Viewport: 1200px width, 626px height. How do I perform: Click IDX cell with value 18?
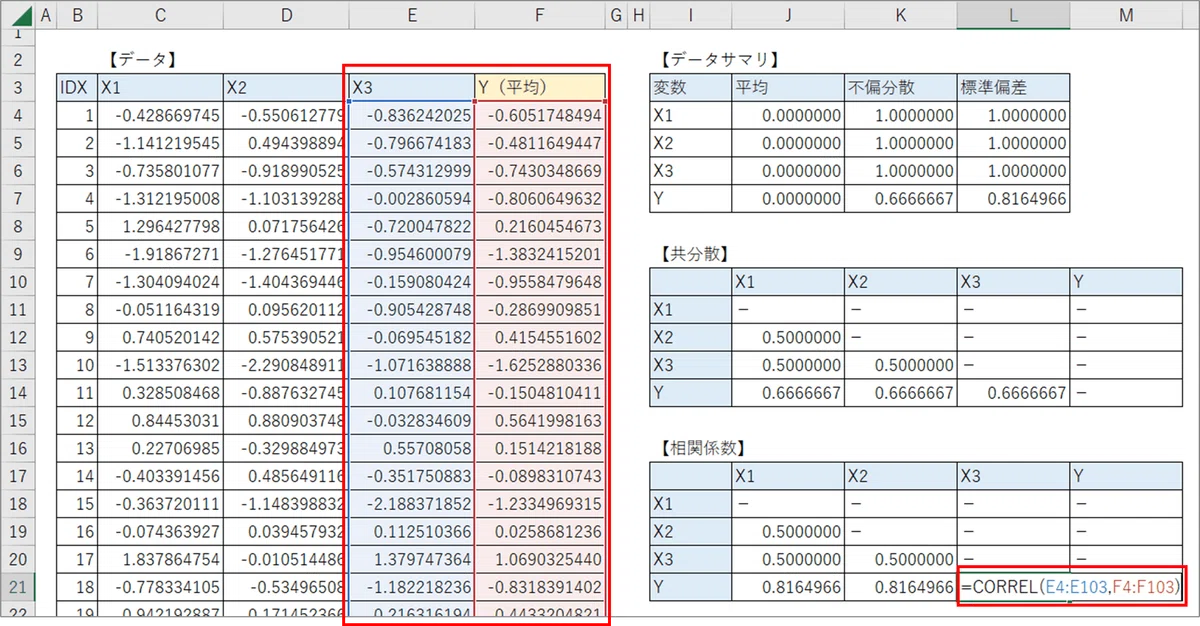tap(78, 586)
